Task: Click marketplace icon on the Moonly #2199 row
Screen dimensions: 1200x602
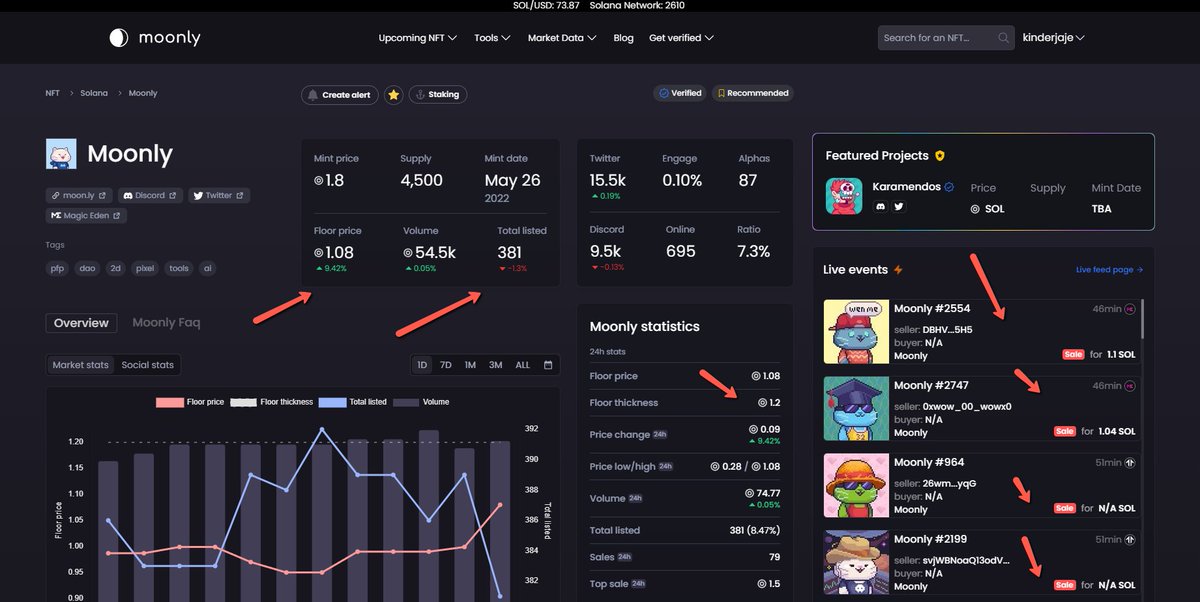Action: [1130, 540]
